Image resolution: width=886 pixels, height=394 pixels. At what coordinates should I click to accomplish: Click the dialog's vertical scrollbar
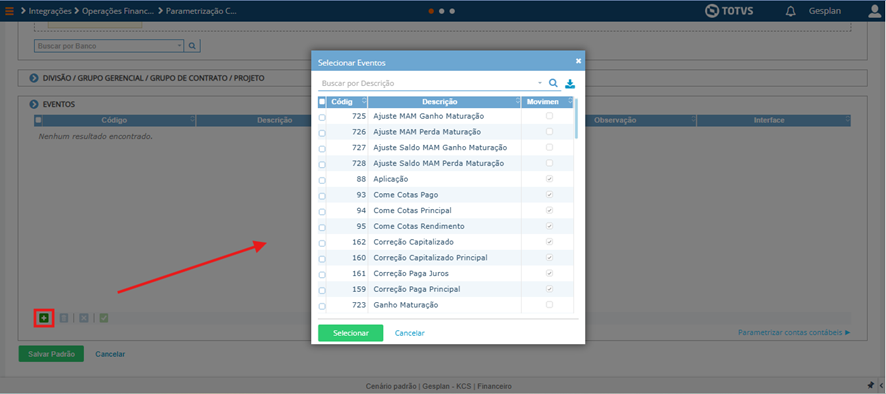(x=576, y=119)
